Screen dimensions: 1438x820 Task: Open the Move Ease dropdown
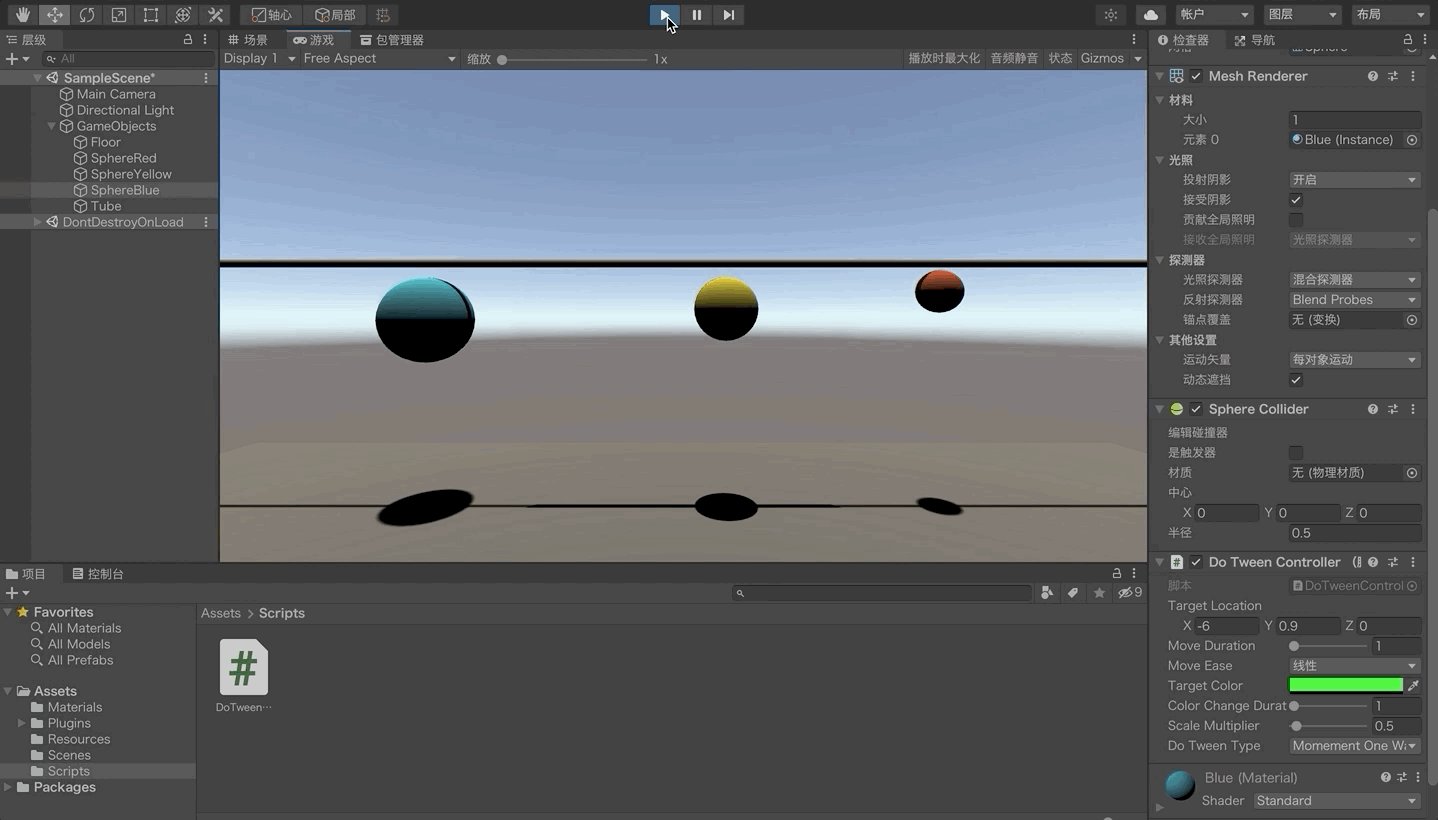click(x=1354, y=666)
